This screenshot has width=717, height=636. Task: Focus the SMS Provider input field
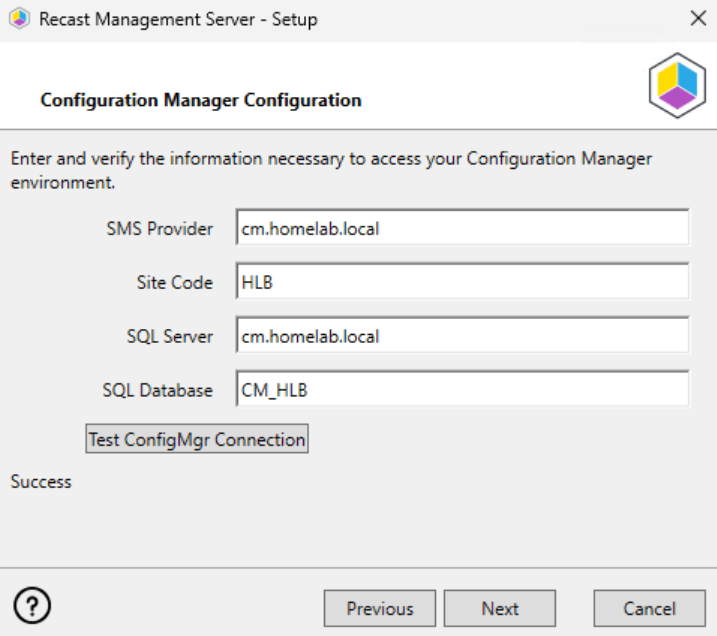(x=462, y=228)
